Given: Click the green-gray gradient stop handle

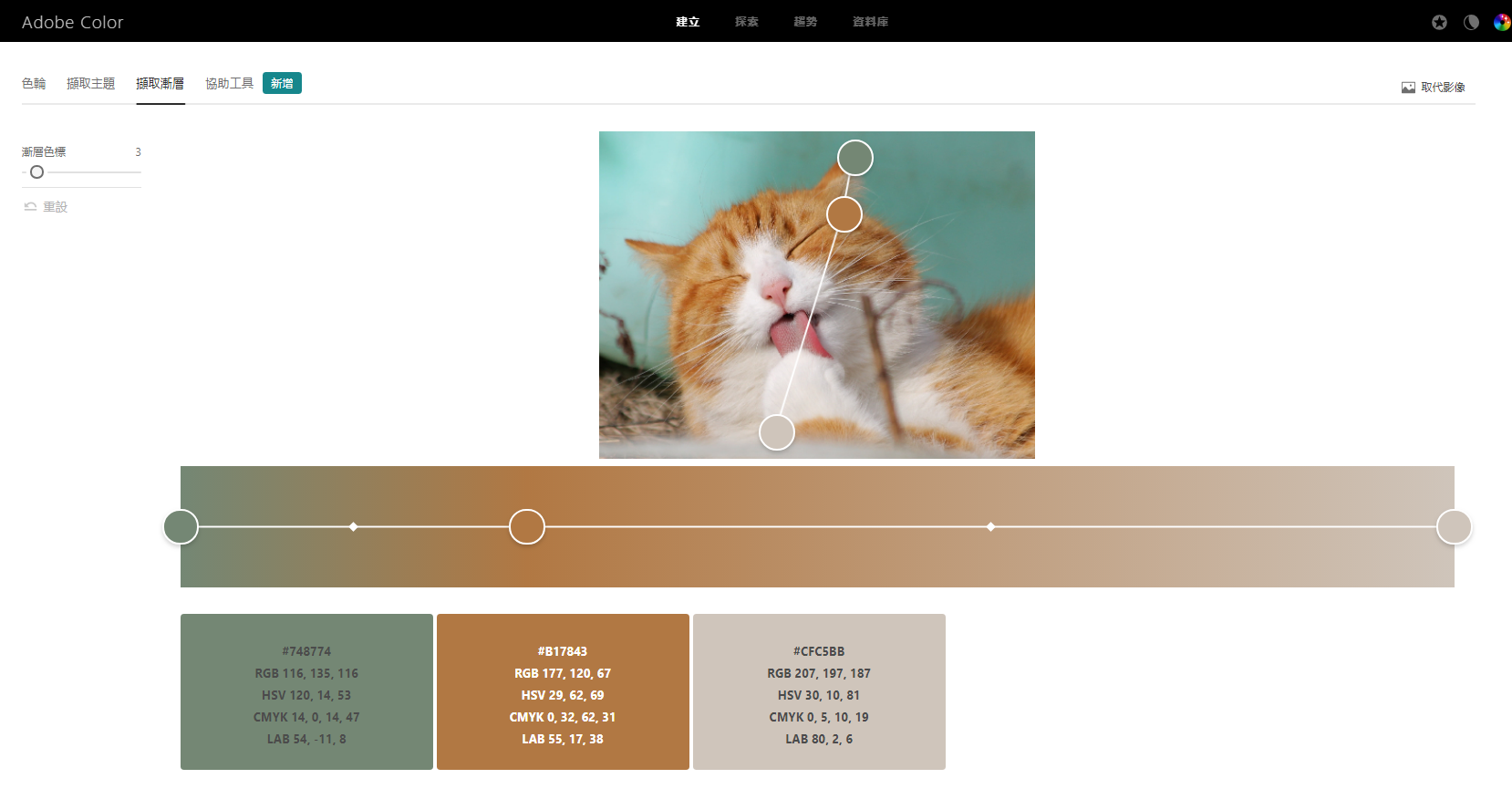Looking at the screenshot, I should coord(181,526).
